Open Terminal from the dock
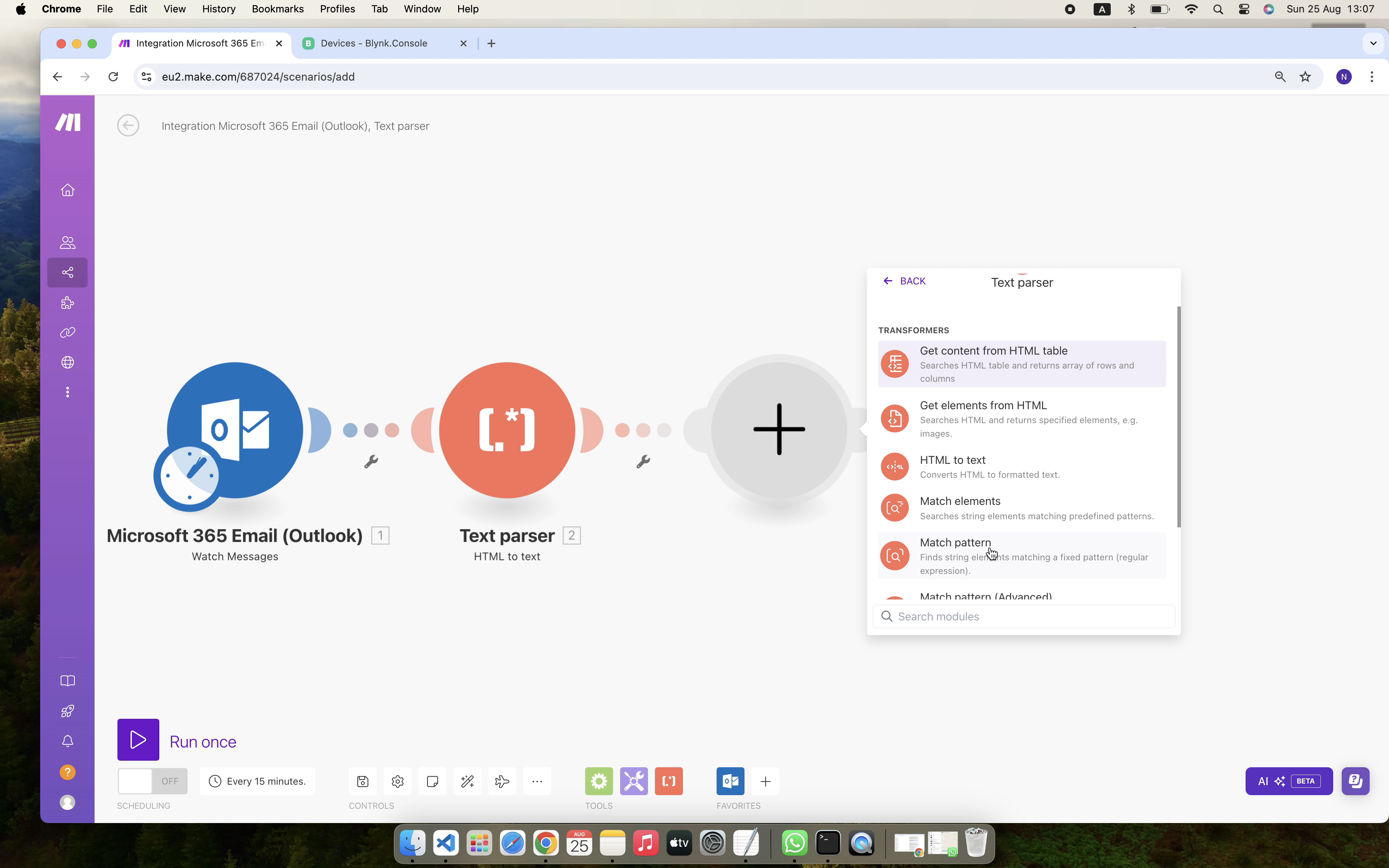The image size is (1389, 868). coord(828,843)
